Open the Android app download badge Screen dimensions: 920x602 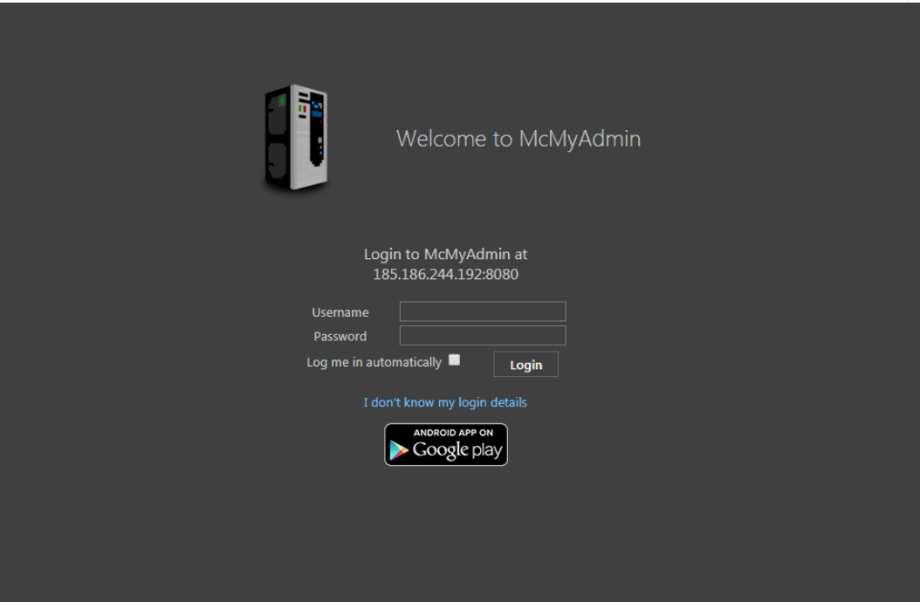click(x=445, y=444)
